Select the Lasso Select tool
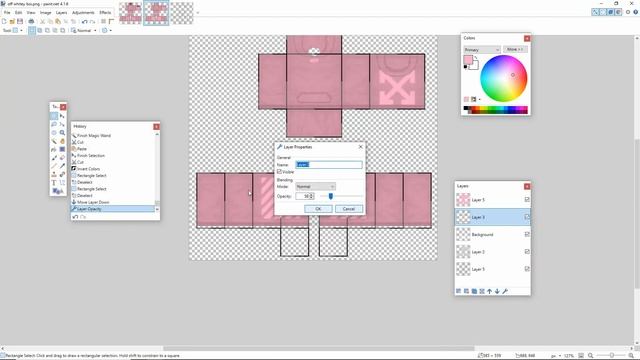This screenshot has height=360, width=640. pyautogui.click(x=54, y=124)
